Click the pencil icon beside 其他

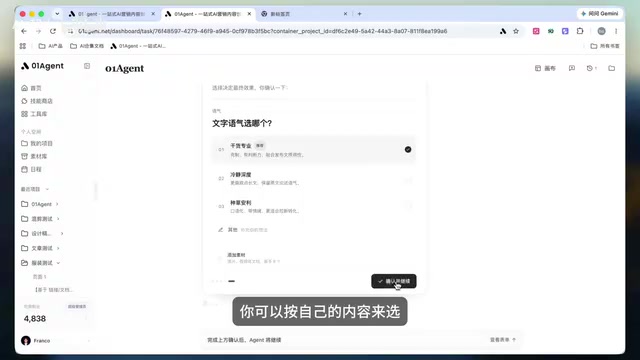coord(220,230)
